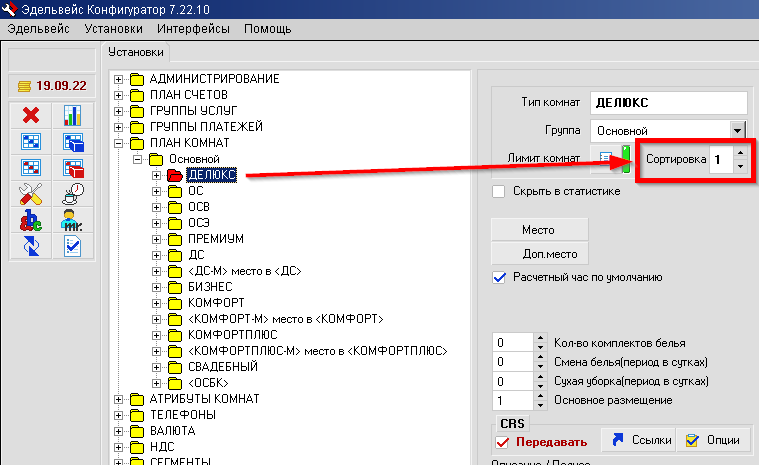Toggle 'Расчетный час по умолчанию' checkbox
This screenshot has height=465, width=759.
[x=499, y=277]
